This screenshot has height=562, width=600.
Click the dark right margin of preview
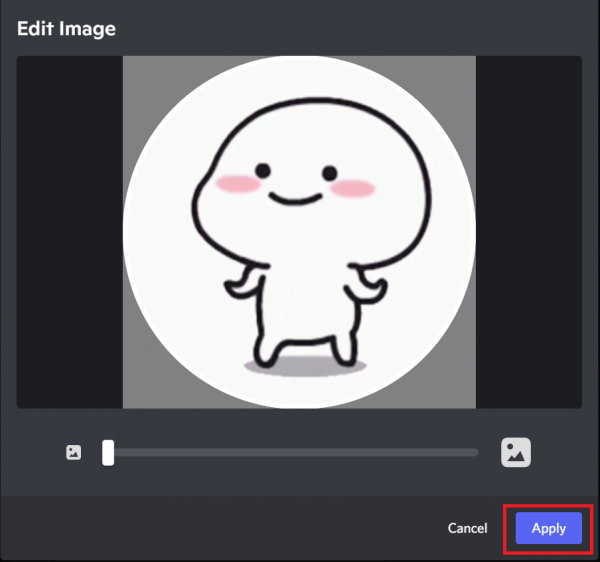528,230
